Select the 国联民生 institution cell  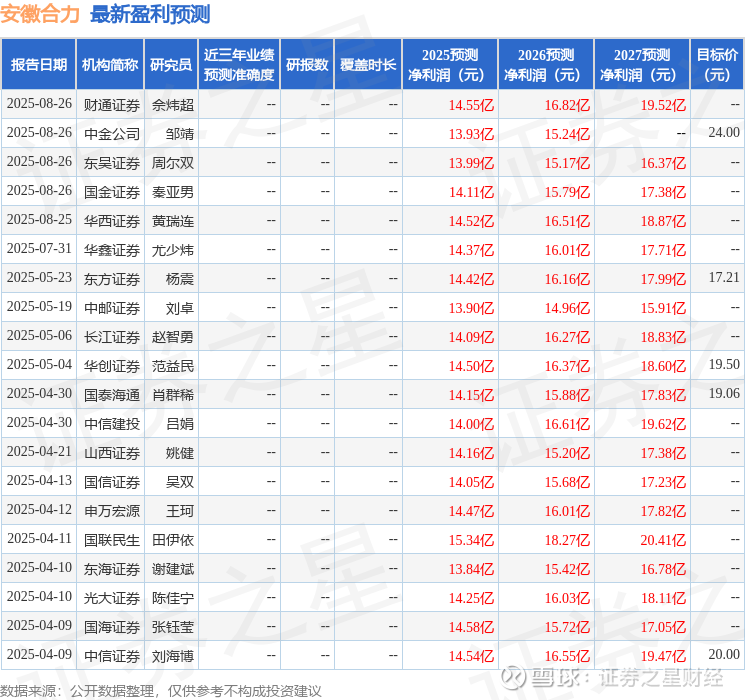pos(112,540)
